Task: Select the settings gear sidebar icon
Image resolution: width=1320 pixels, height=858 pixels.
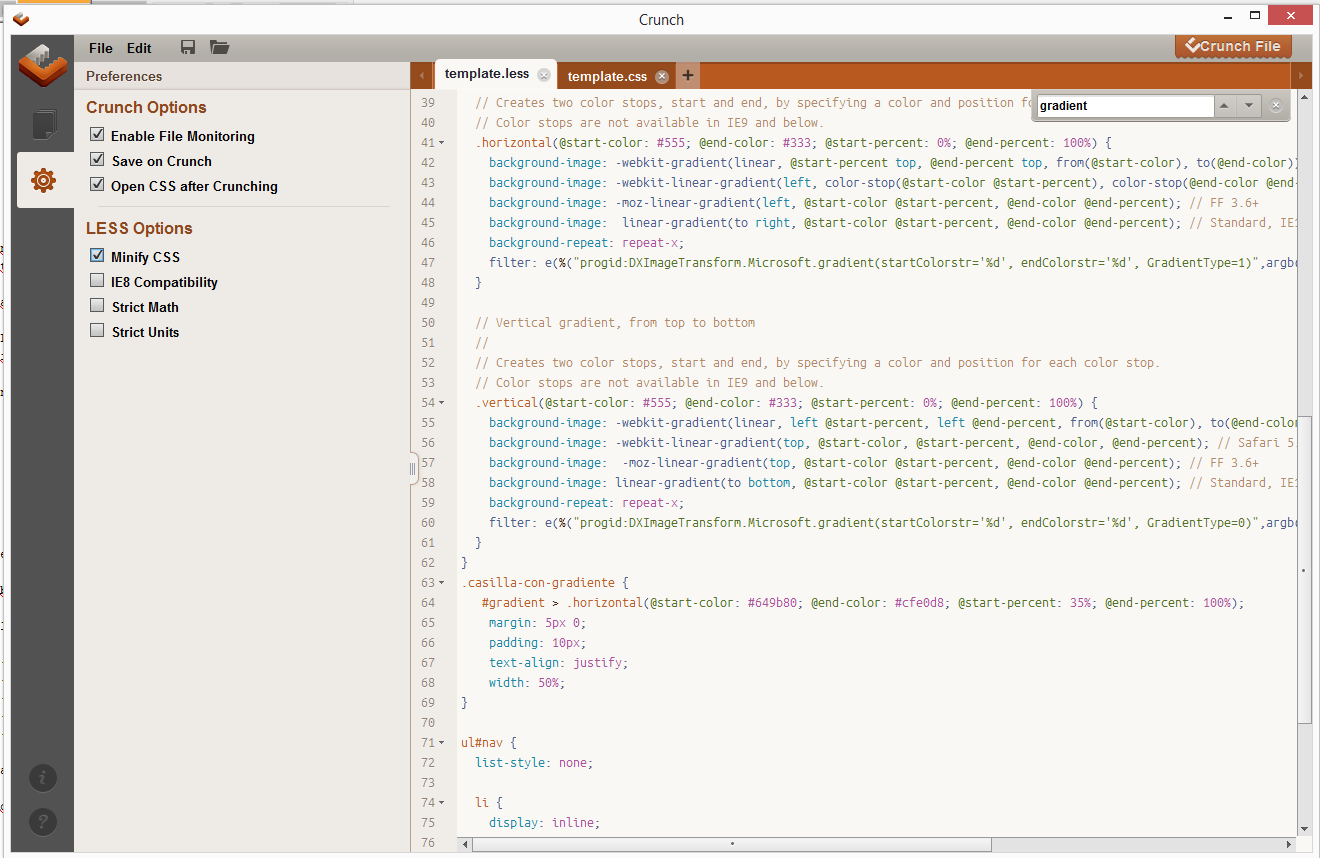Action: (x=43, y=180)
